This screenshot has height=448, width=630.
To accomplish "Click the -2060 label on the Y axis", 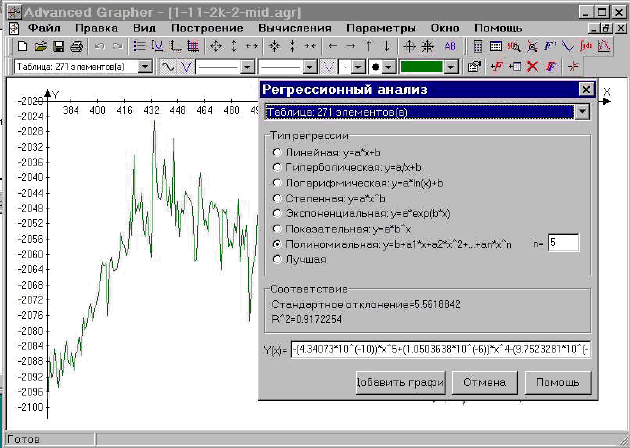I will 30,254.
